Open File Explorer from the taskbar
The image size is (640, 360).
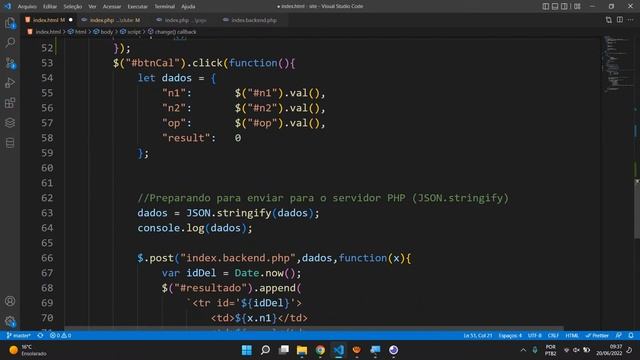click(302, 350)
